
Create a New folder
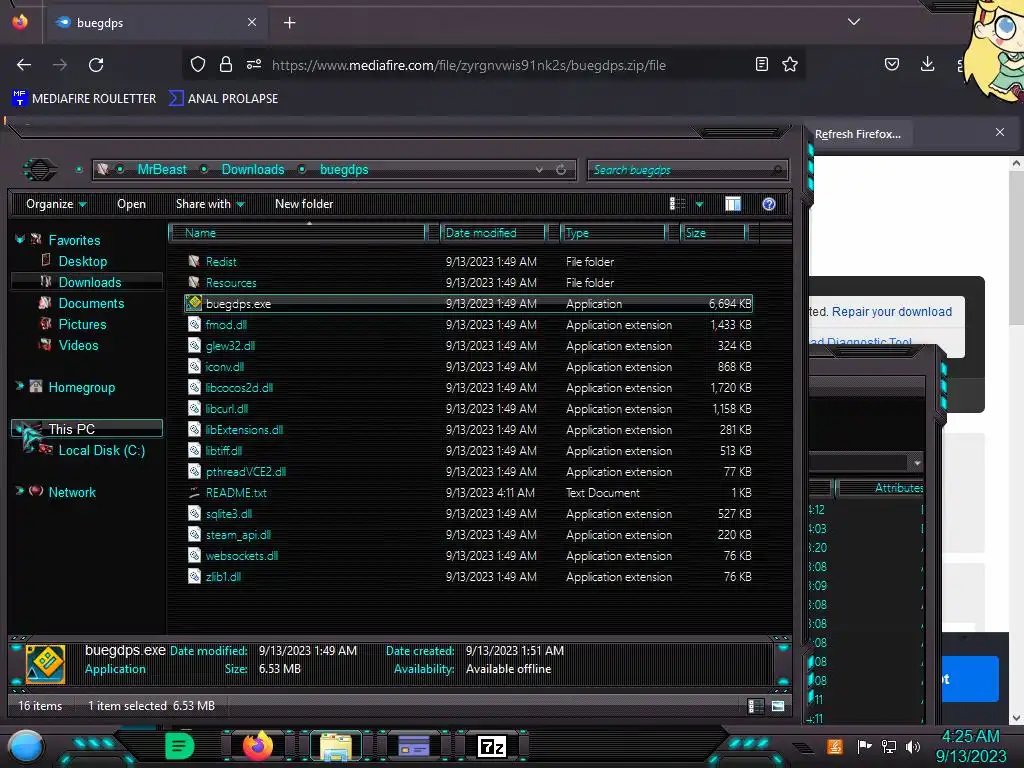click(x=304, y=204)
